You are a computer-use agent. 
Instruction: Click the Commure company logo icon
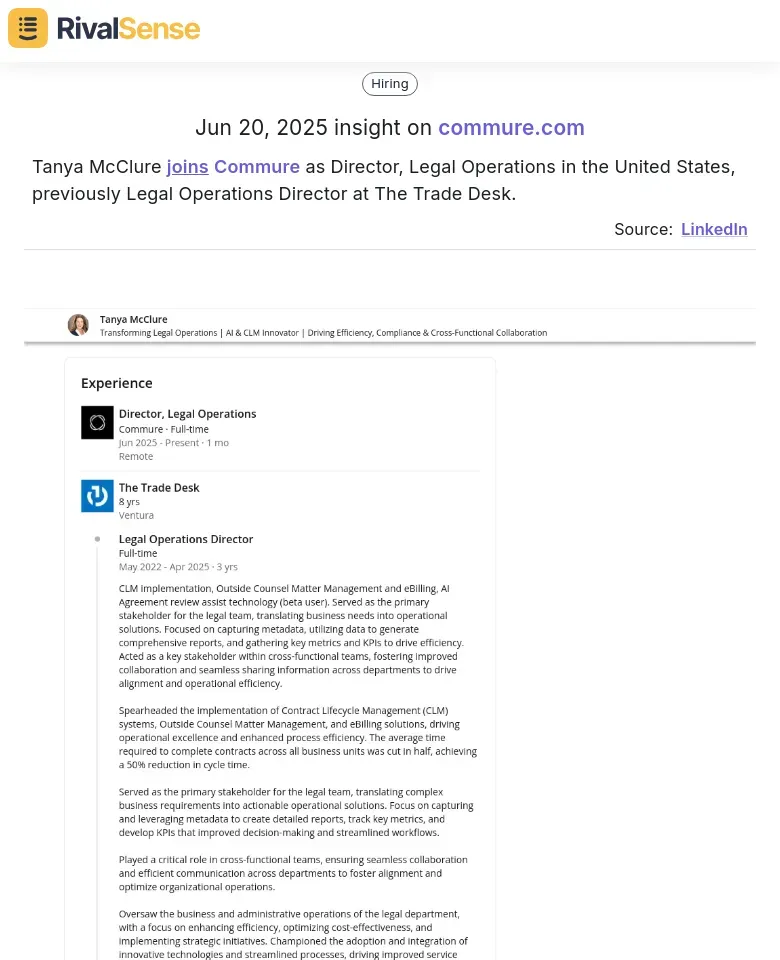click(x=97, y=422)
